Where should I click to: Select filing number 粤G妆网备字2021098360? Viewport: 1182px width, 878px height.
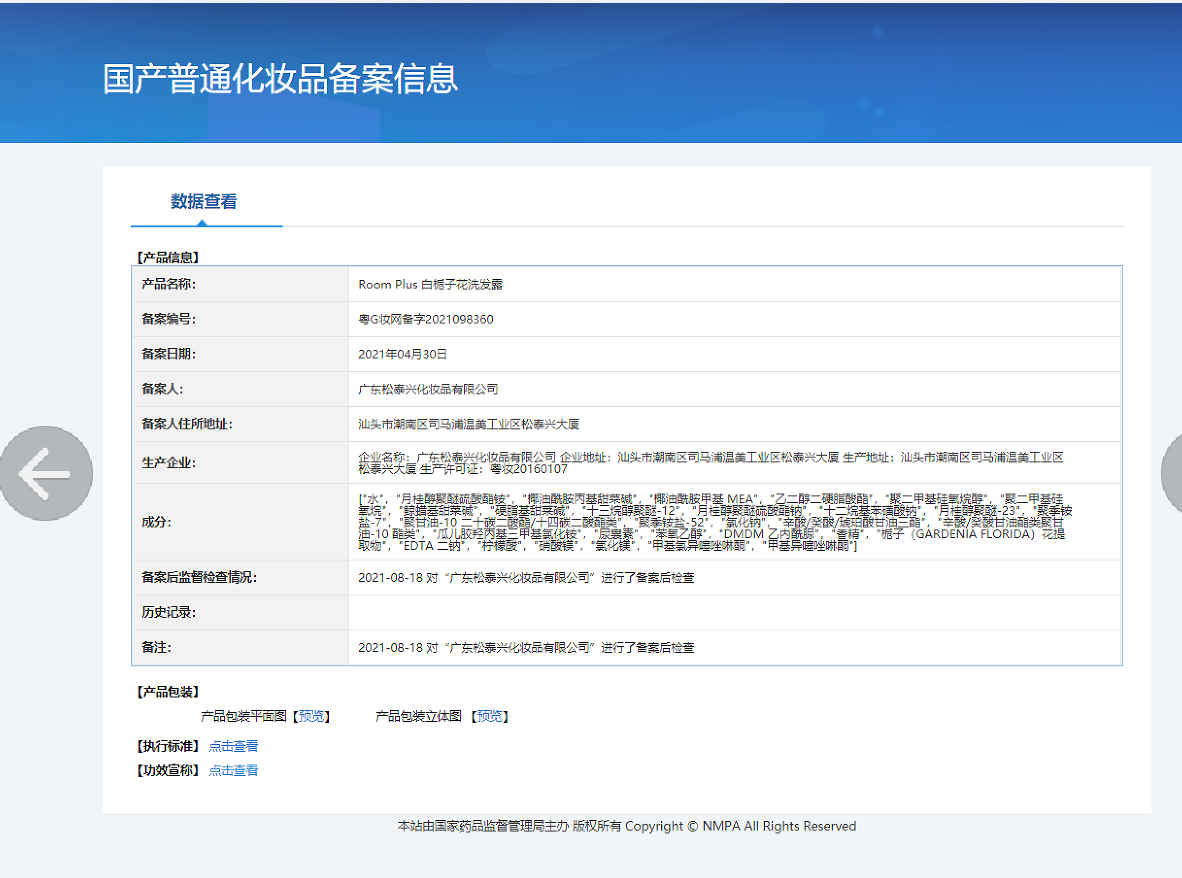(x=425, y=319)
